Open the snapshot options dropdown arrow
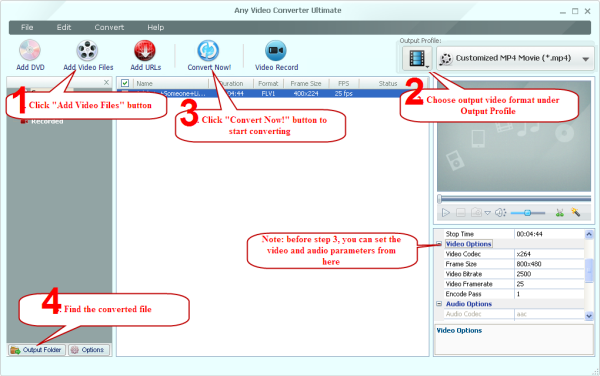The height and width of the screenshot is (376, 600). [x=488, y=213]
